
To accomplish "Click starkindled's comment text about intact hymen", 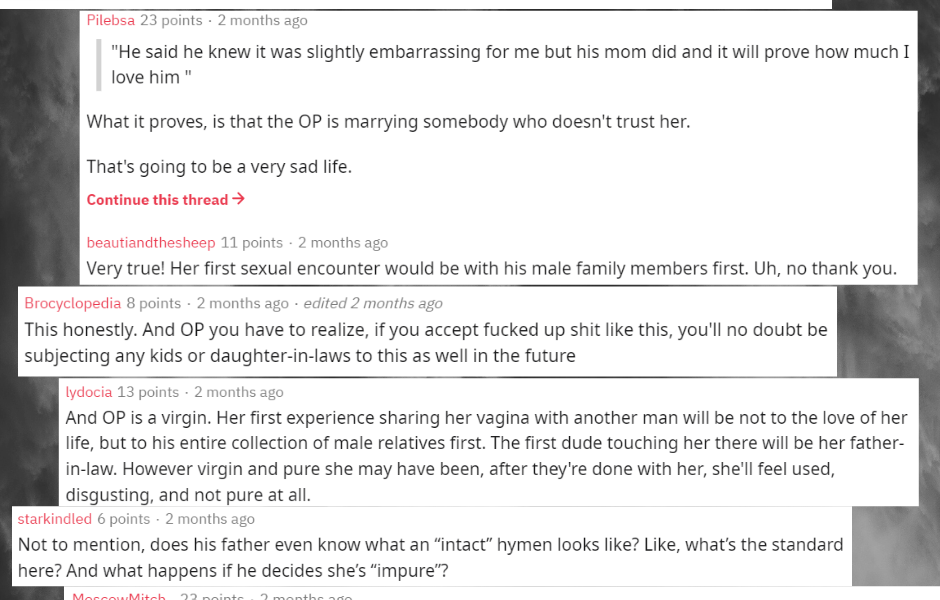I will coord(430,557).
